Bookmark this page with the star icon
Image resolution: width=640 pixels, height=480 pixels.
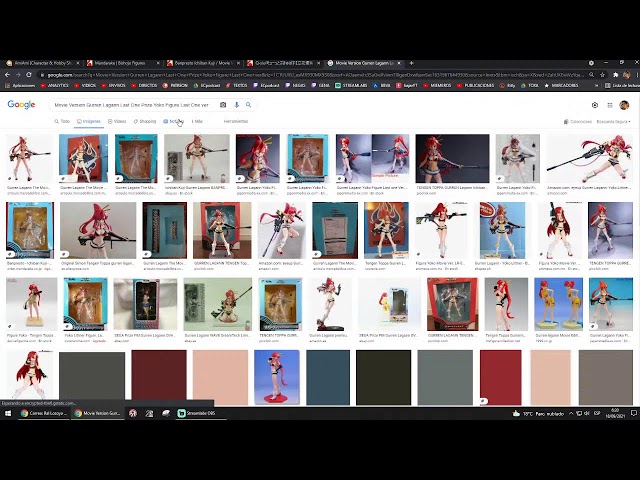(x=602, y=75)
